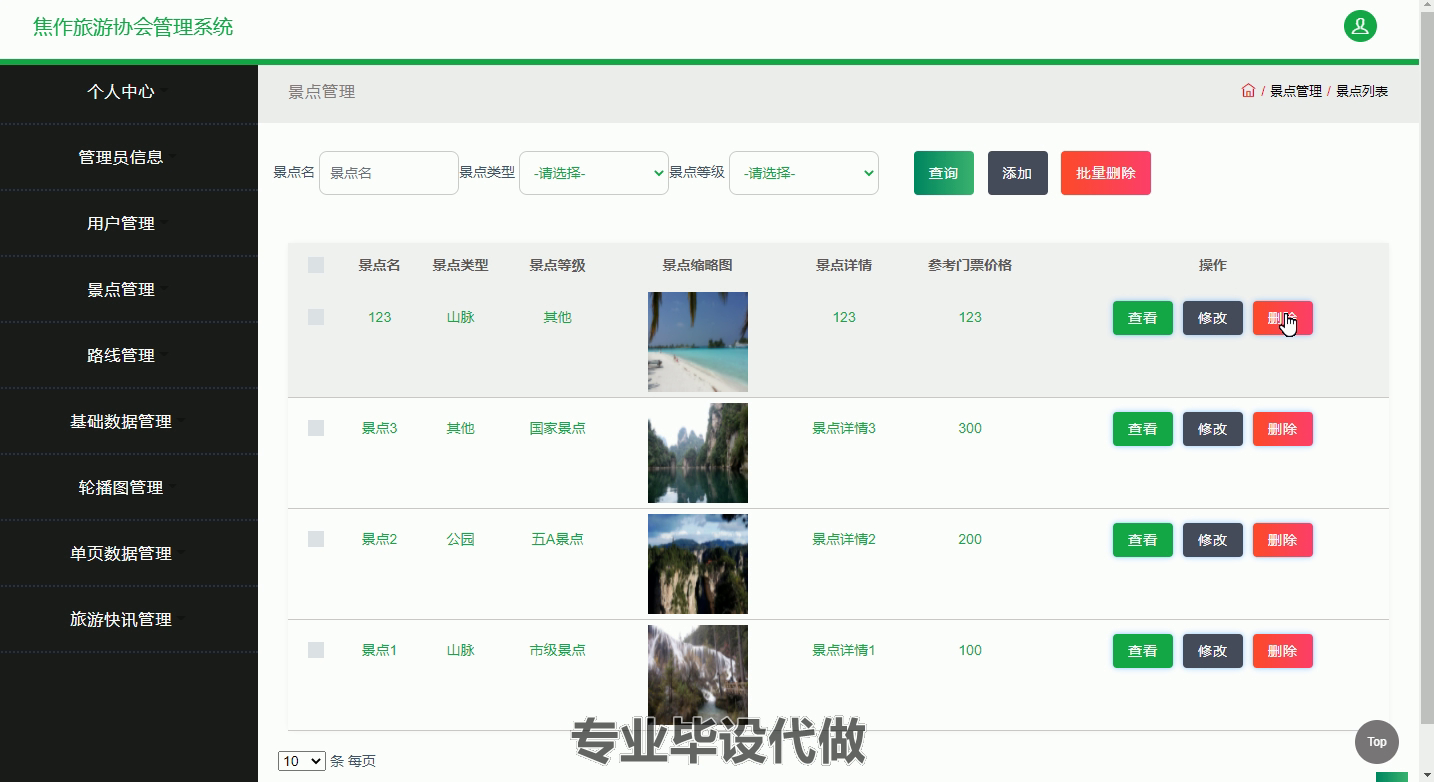
Task: Check the checkbox for row 景点3
Action: (x=316, y=428)
